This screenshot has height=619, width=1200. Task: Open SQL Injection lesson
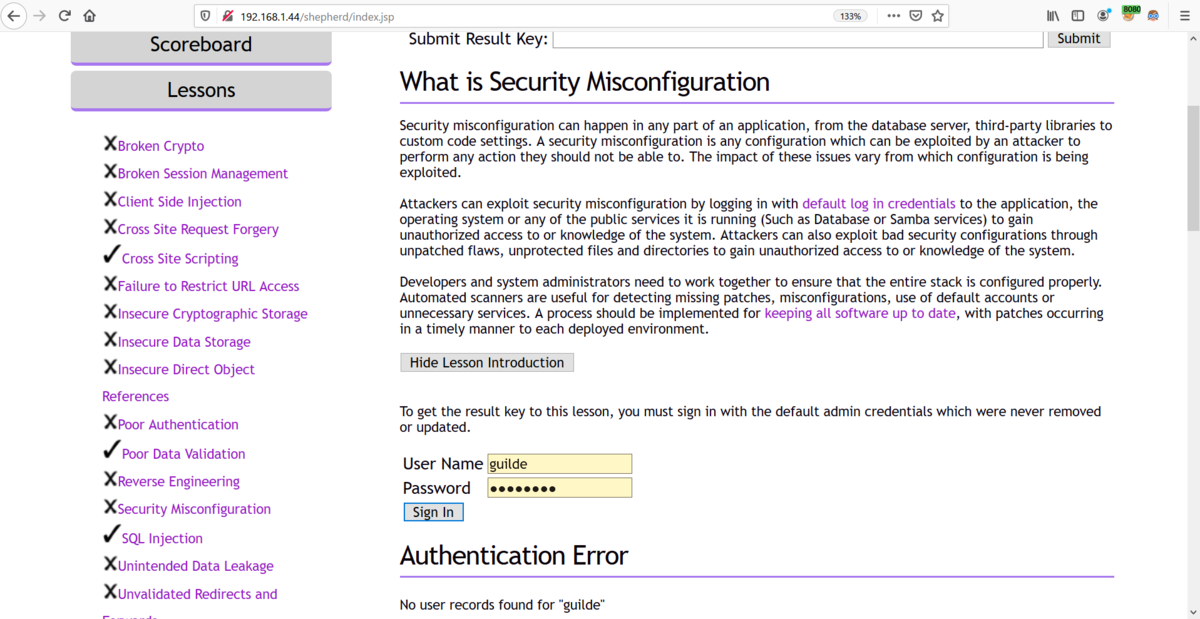tap(162, 538)
